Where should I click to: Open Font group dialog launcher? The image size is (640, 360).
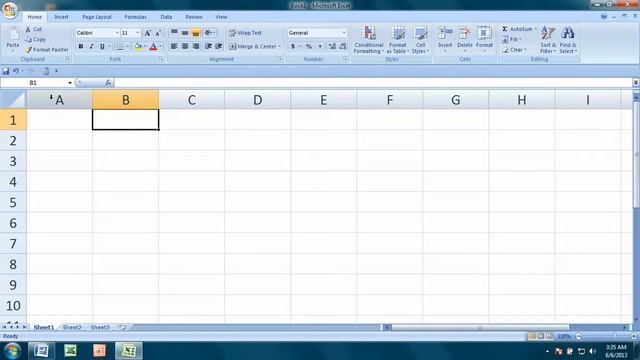click(x=162, y=60)
